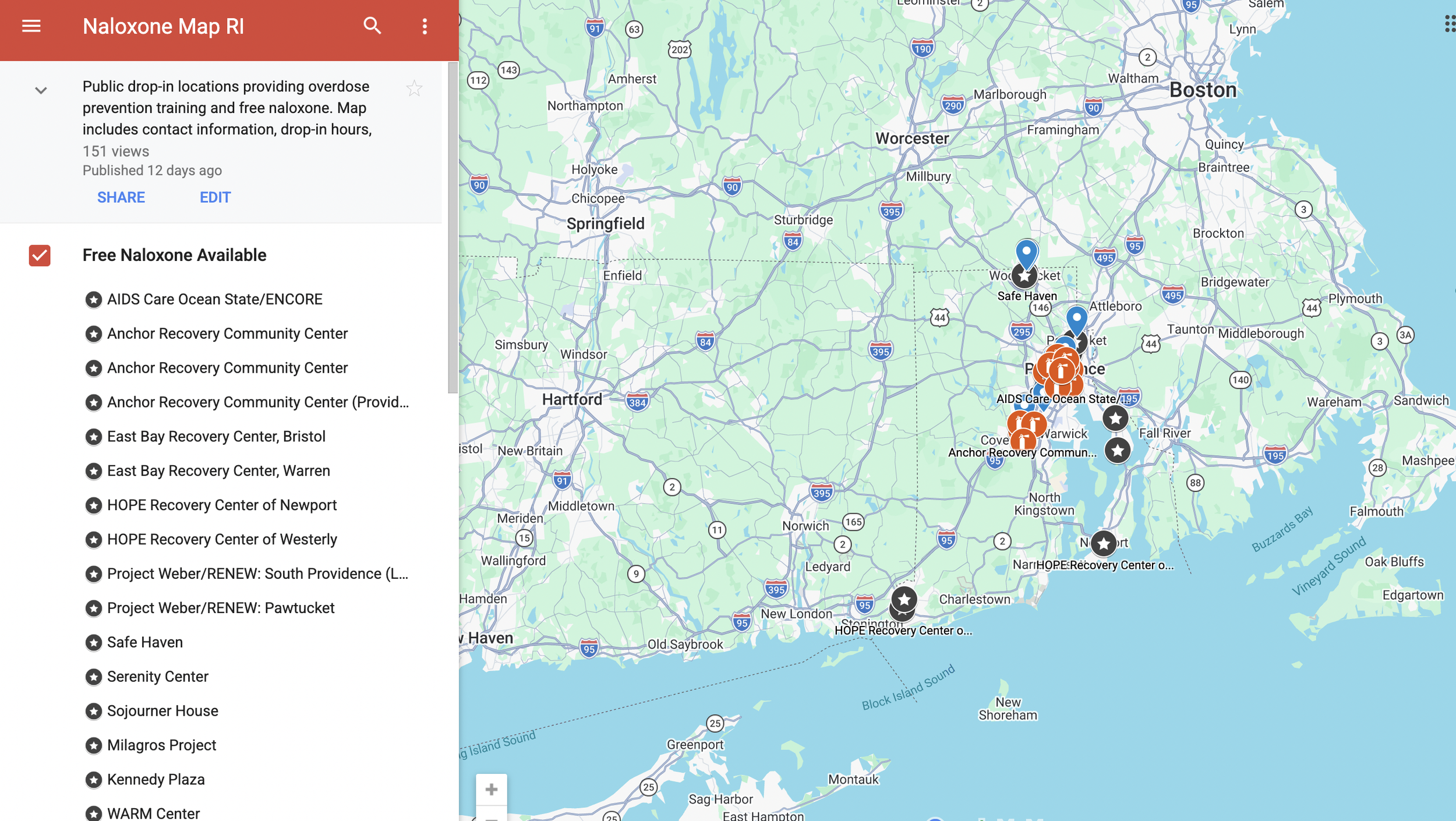This screenshot has height=821, width=1456.
Task: Select WARM Center in the list
Action: coord(153,814)
